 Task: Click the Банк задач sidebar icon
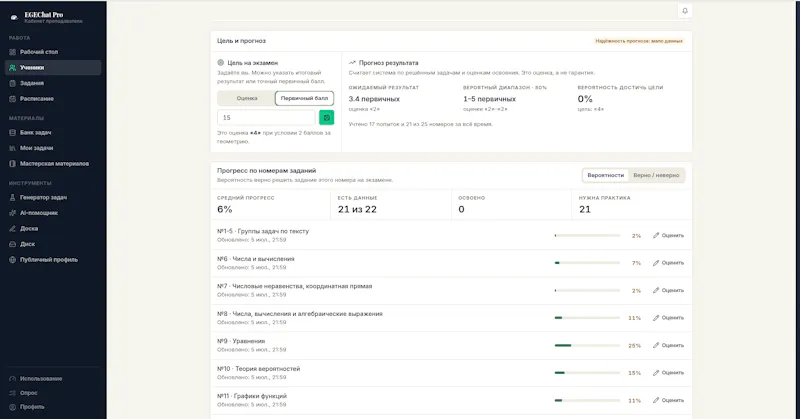(13, 132)
